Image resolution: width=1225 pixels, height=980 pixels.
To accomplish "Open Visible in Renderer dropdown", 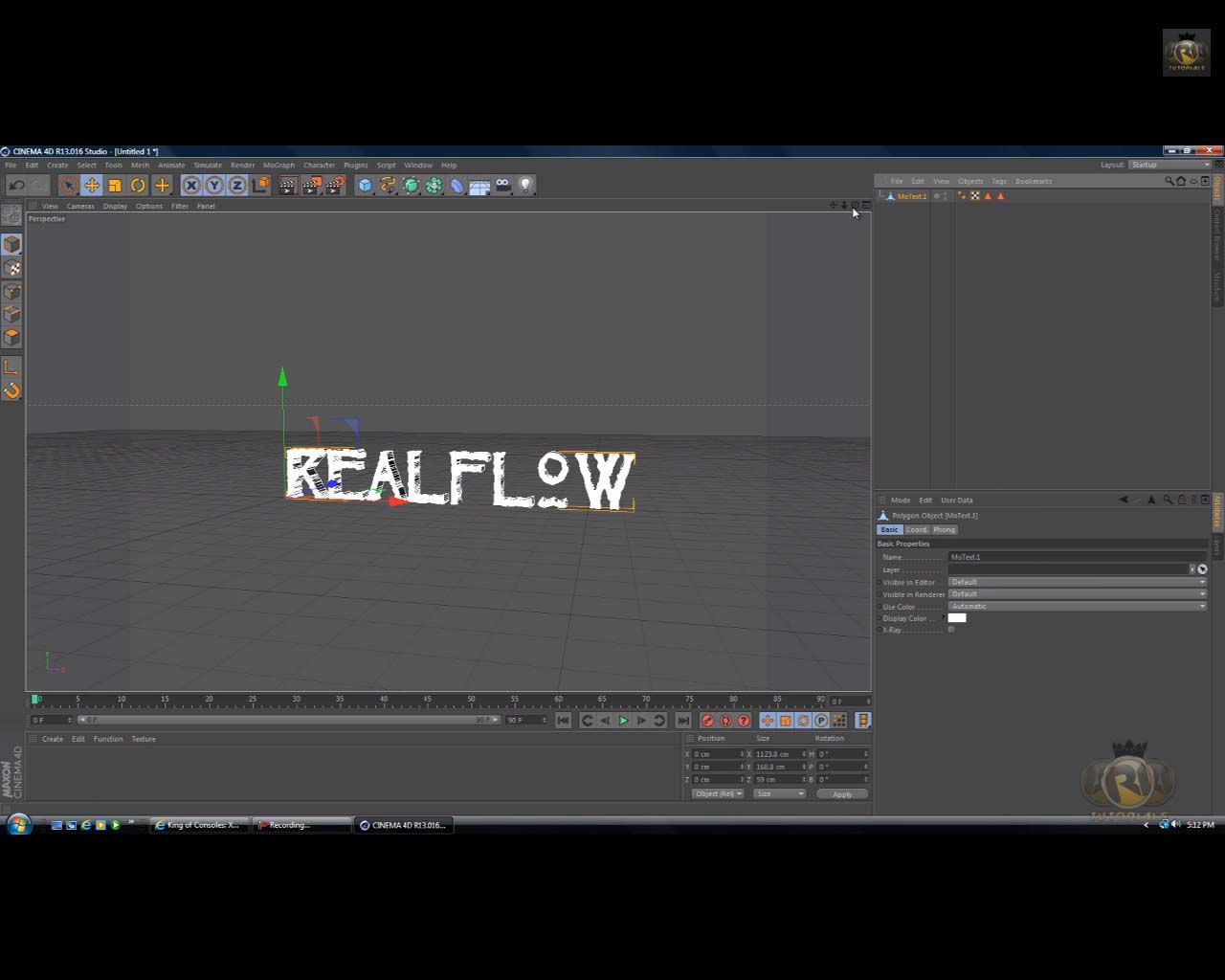I will (1078, 594).
